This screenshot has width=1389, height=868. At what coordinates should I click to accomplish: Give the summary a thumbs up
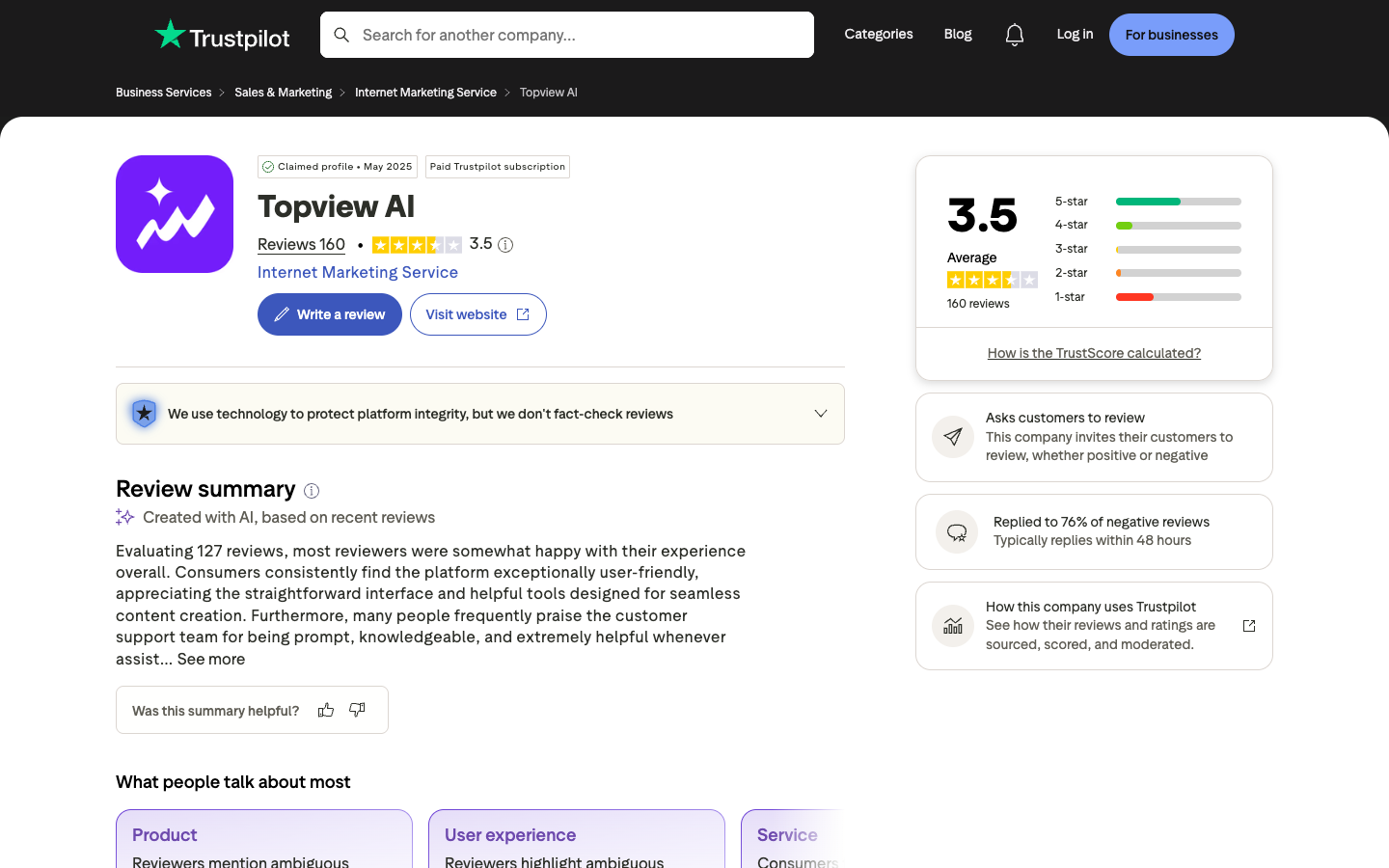click(x=326, y=710)
